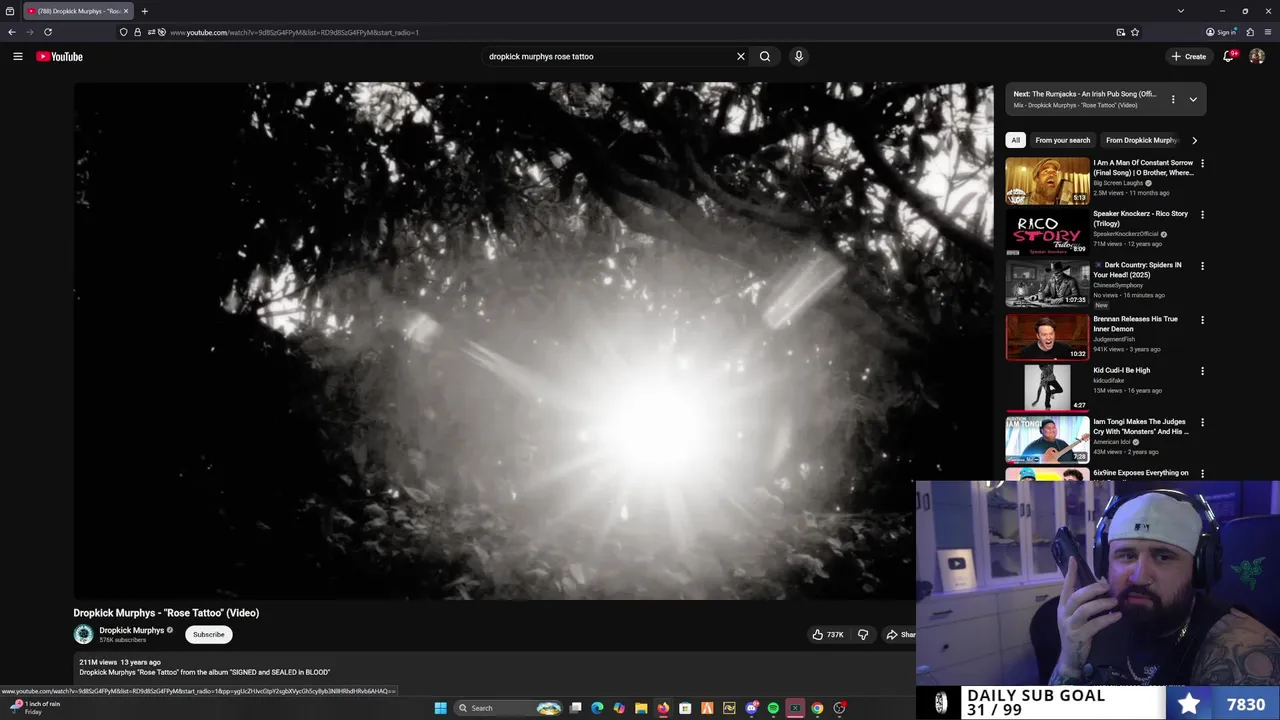Open Speaker Knockerz Rico Story thumbnail

coord(1047,232)
